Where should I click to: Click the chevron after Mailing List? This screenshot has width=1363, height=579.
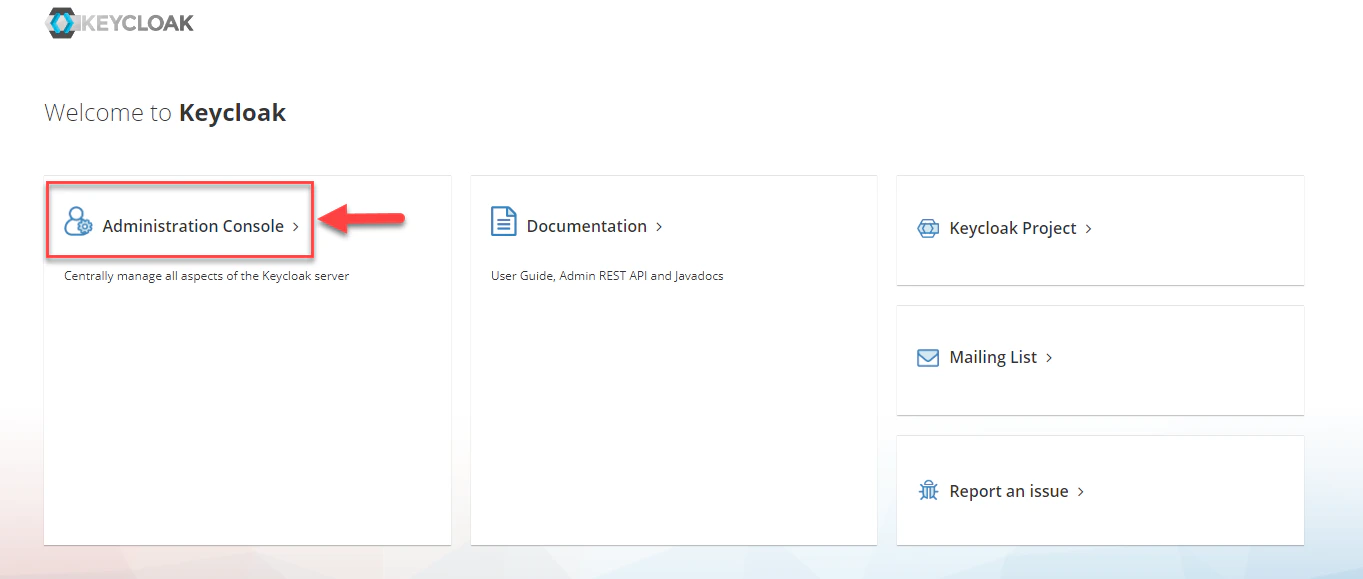coord(1049,358)
